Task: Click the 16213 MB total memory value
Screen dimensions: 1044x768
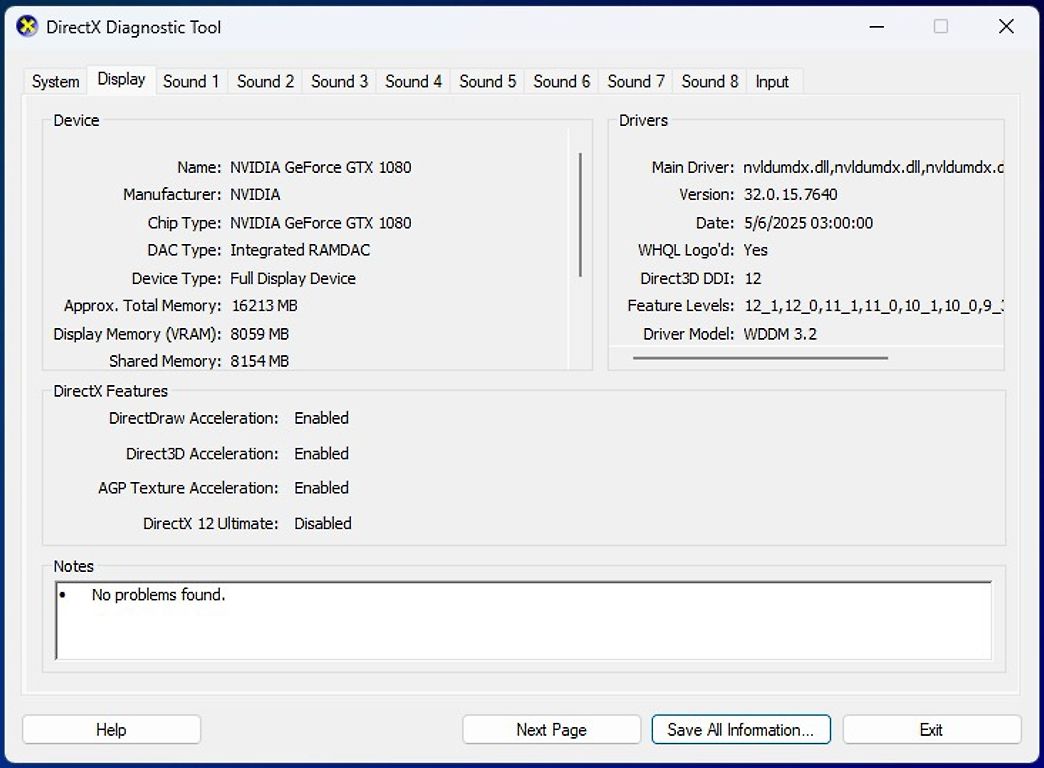Action: [264, 306]
